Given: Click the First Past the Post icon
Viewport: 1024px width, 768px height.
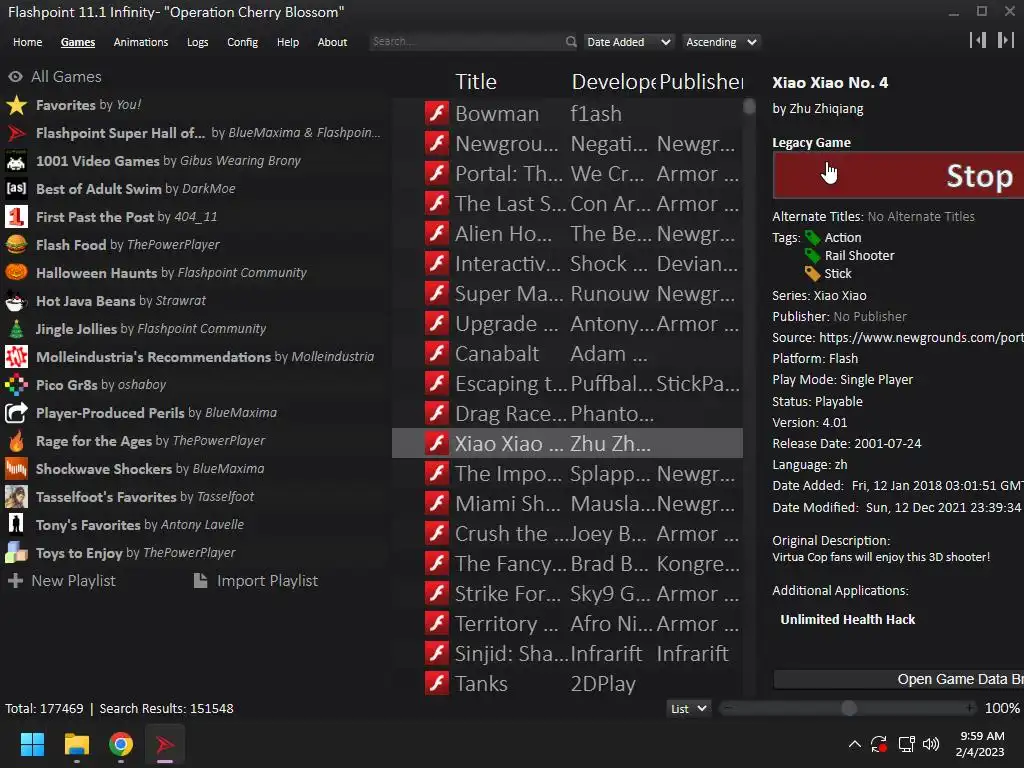Looking at the screenshot, I should click(16, 217).
